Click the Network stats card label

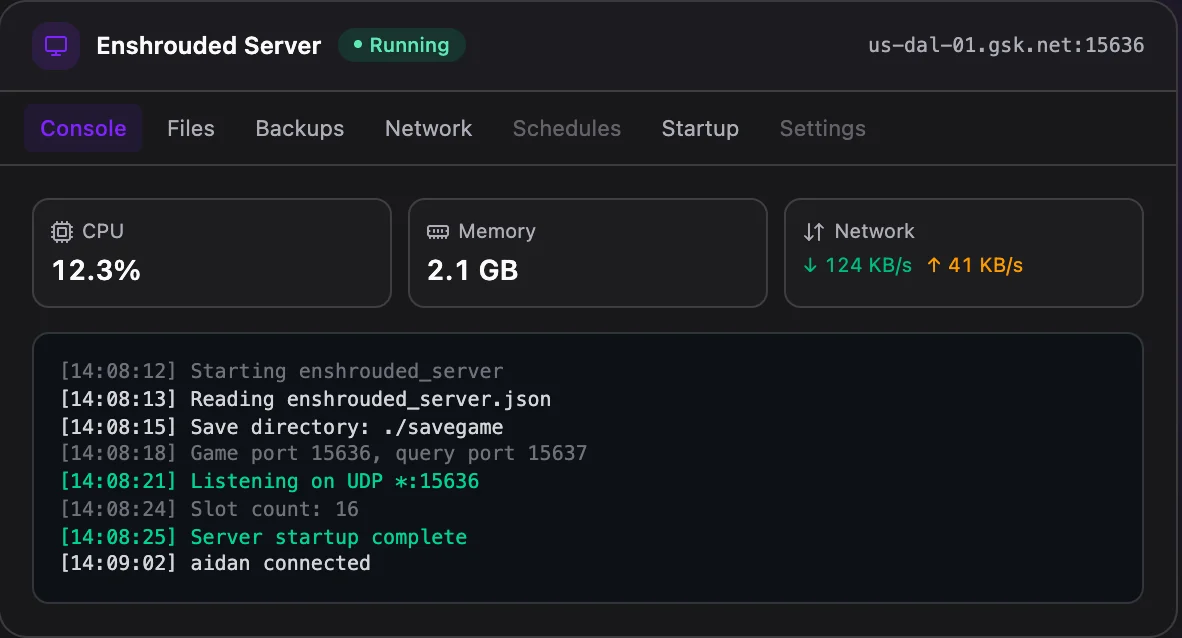[x=874, y=232]
